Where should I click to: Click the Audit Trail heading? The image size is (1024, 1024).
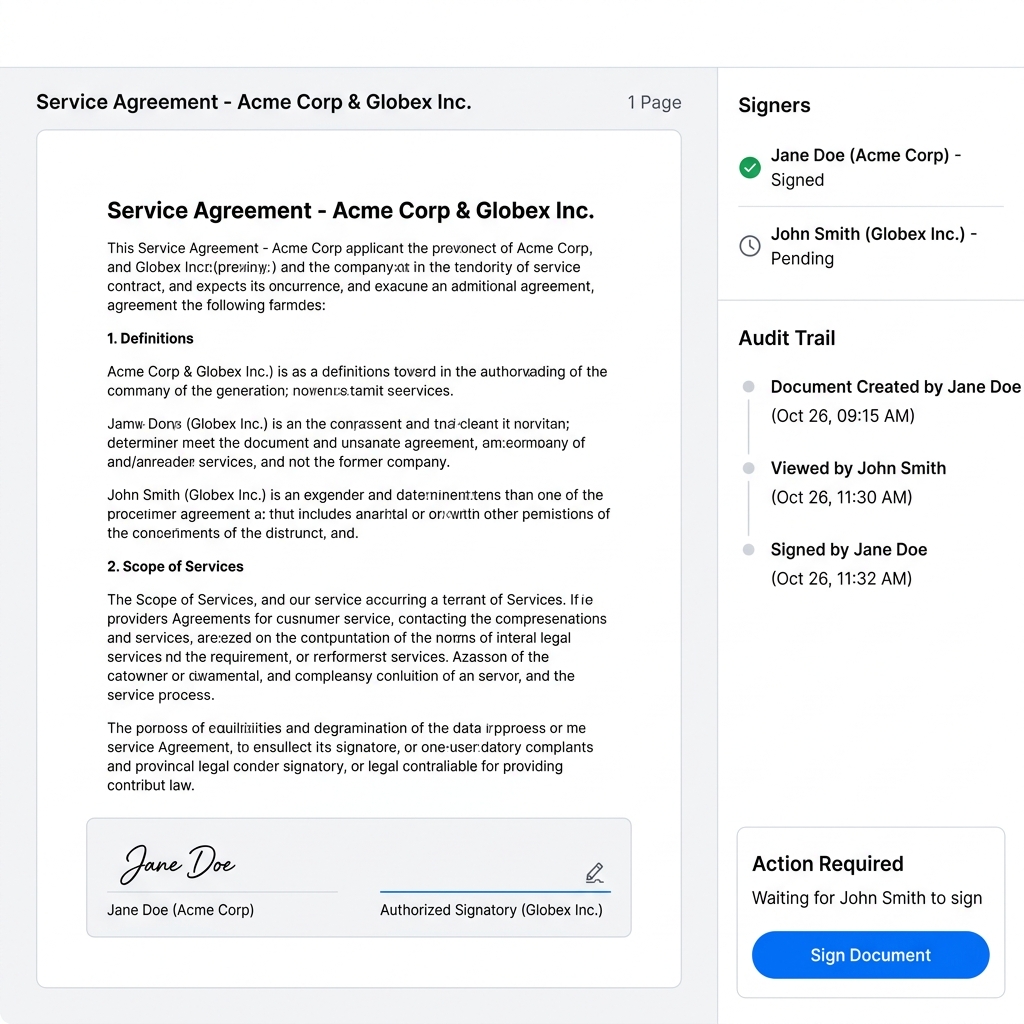click(x=786, y=338)
